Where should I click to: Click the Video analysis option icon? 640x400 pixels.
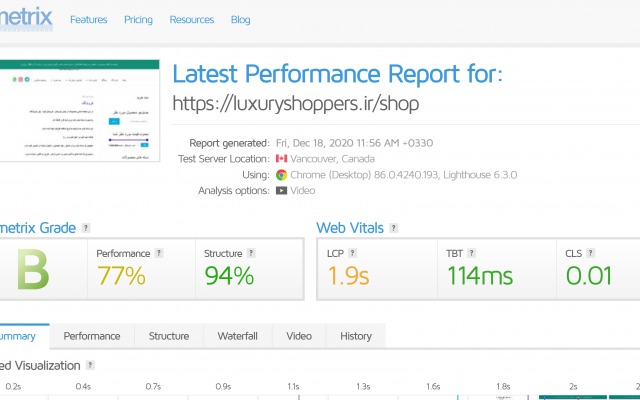click(281, 191)
